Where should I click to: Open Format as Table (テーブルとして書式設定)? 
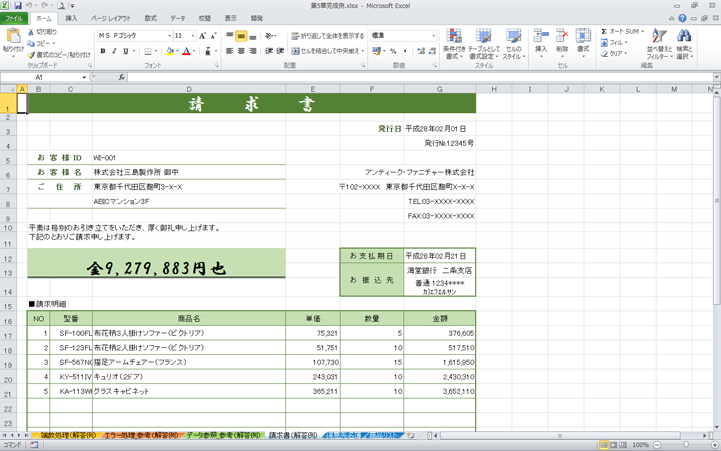(483, 43)
